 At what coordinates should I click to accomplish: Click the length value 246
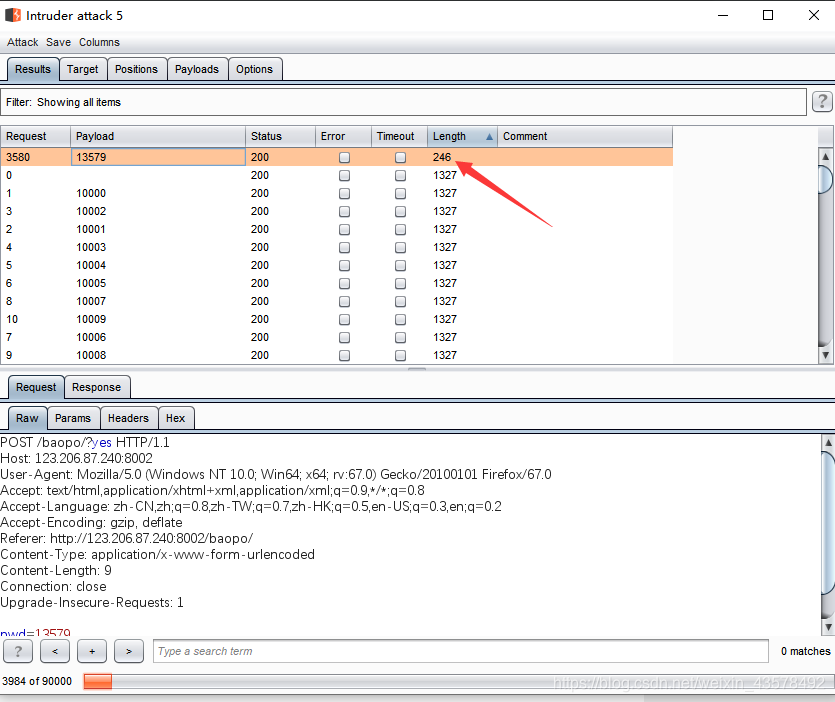[442, 157]
